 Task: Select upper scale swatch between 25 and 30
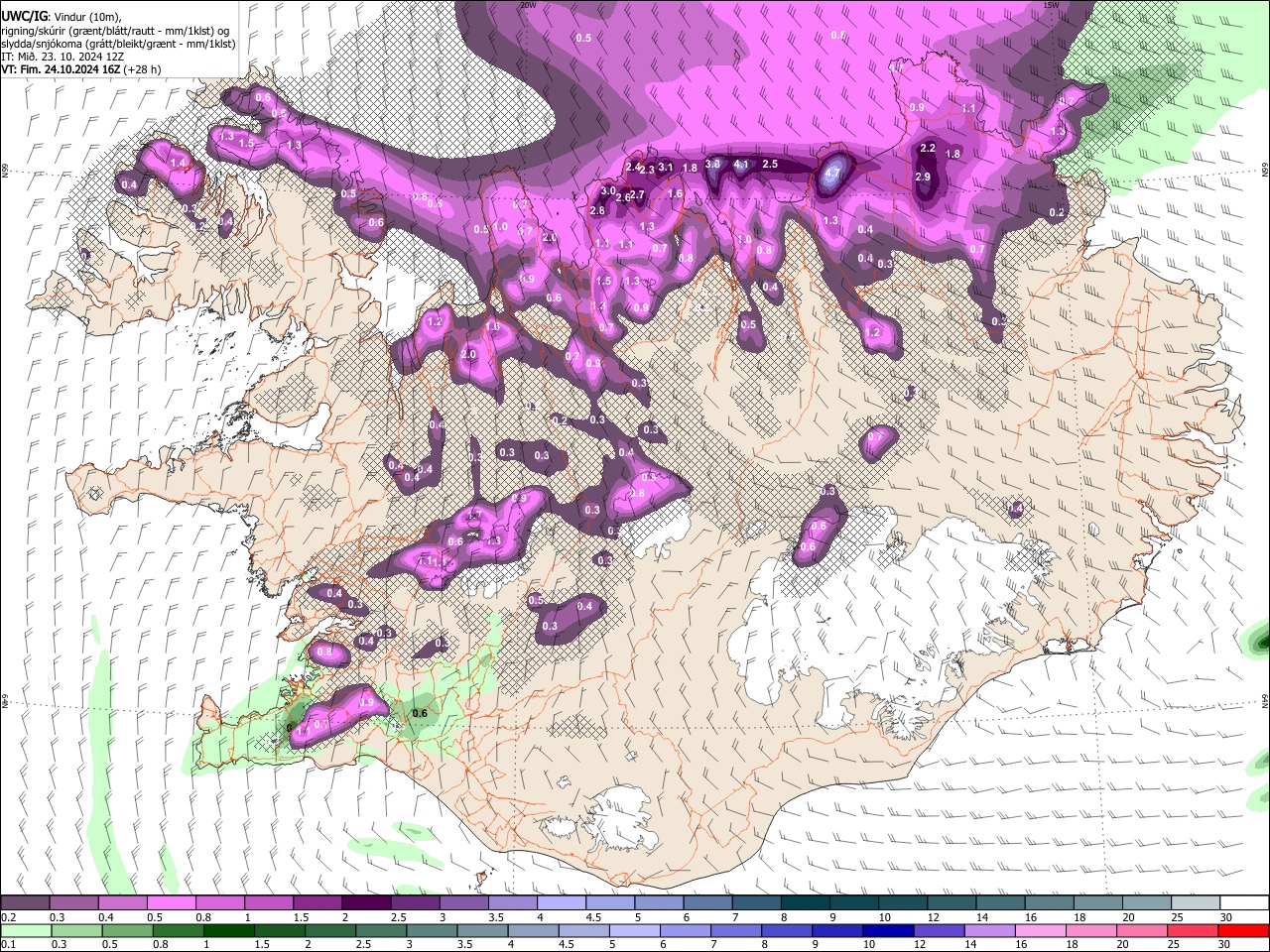click(x=1197, y=903)
